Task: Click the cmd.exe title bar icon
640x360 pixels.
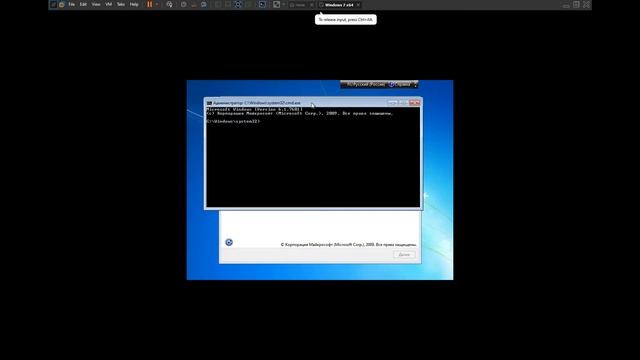Action: click(209, 103)
